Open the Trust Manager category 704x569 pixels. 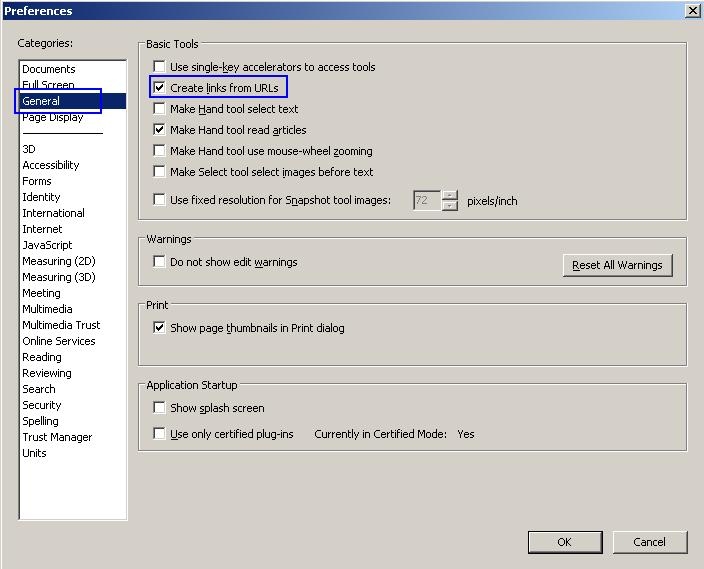57,437
